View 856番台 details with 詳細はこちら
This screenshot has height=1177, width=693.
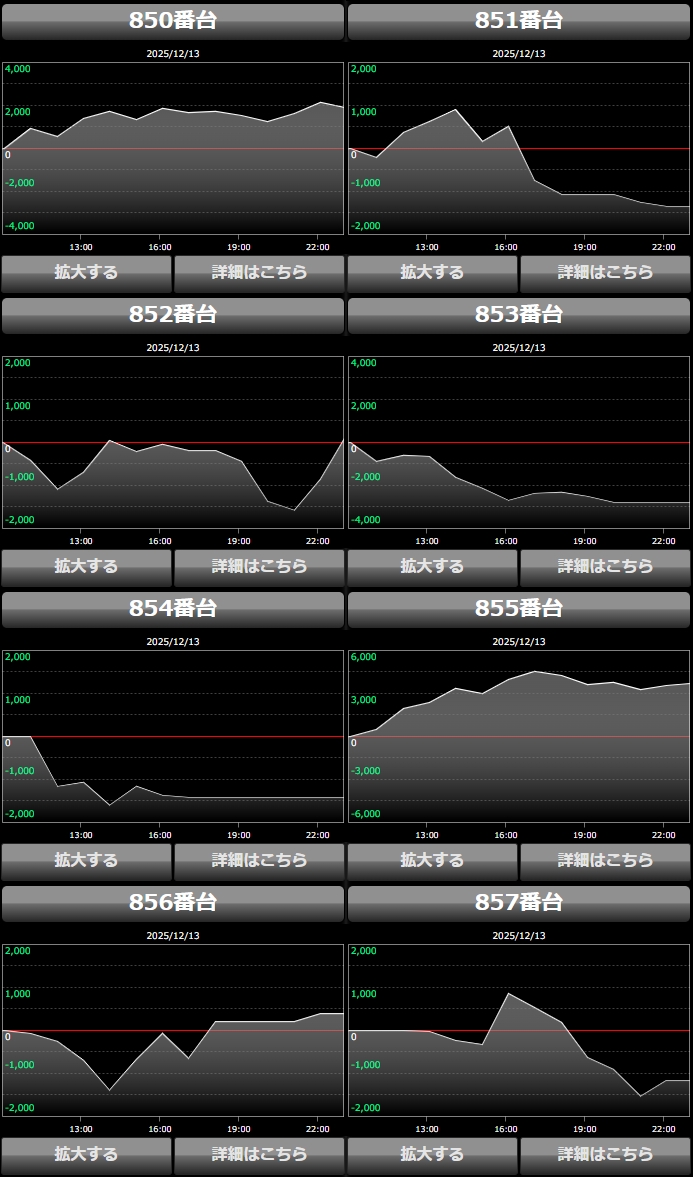pyautogui.click(x=259, y=1154)
